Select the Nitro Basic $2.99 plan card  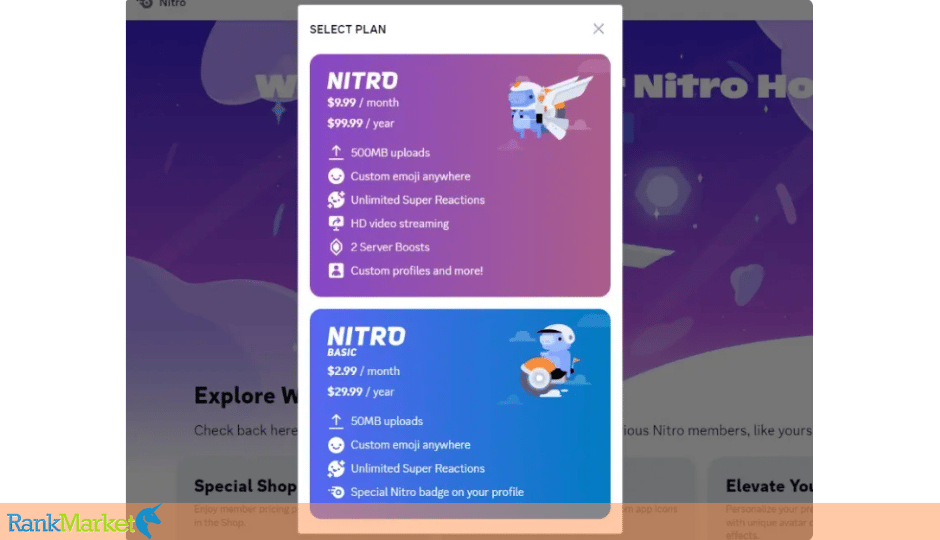[x=460, y=414]
